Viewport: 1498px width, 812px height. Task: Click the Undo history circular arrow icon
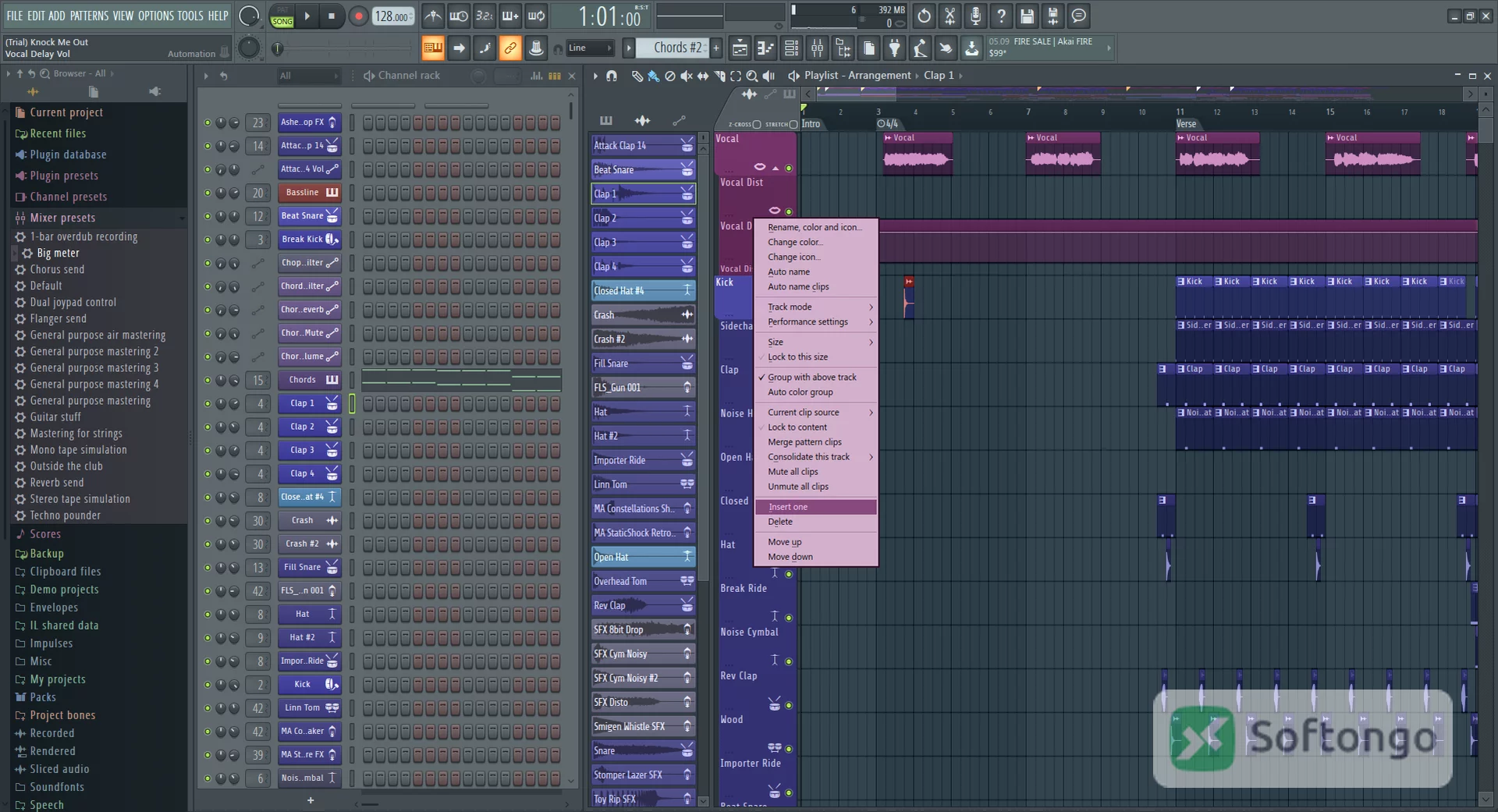click(924, 16)
